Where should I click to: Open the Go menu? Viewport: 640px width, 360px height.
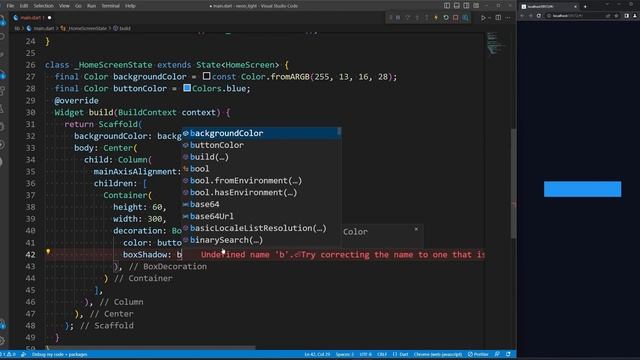78,6
